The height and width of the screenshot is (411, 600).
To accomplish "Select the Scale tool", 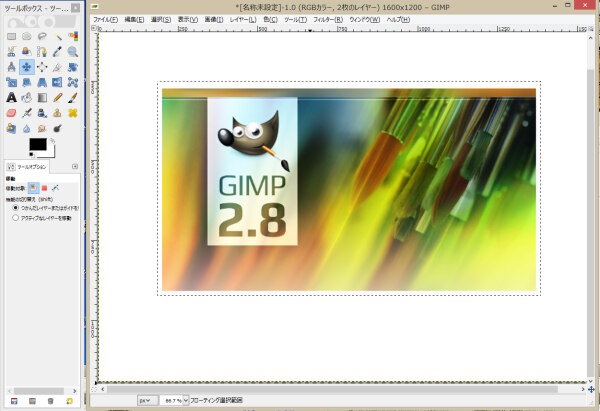I will tap(11, 82).
